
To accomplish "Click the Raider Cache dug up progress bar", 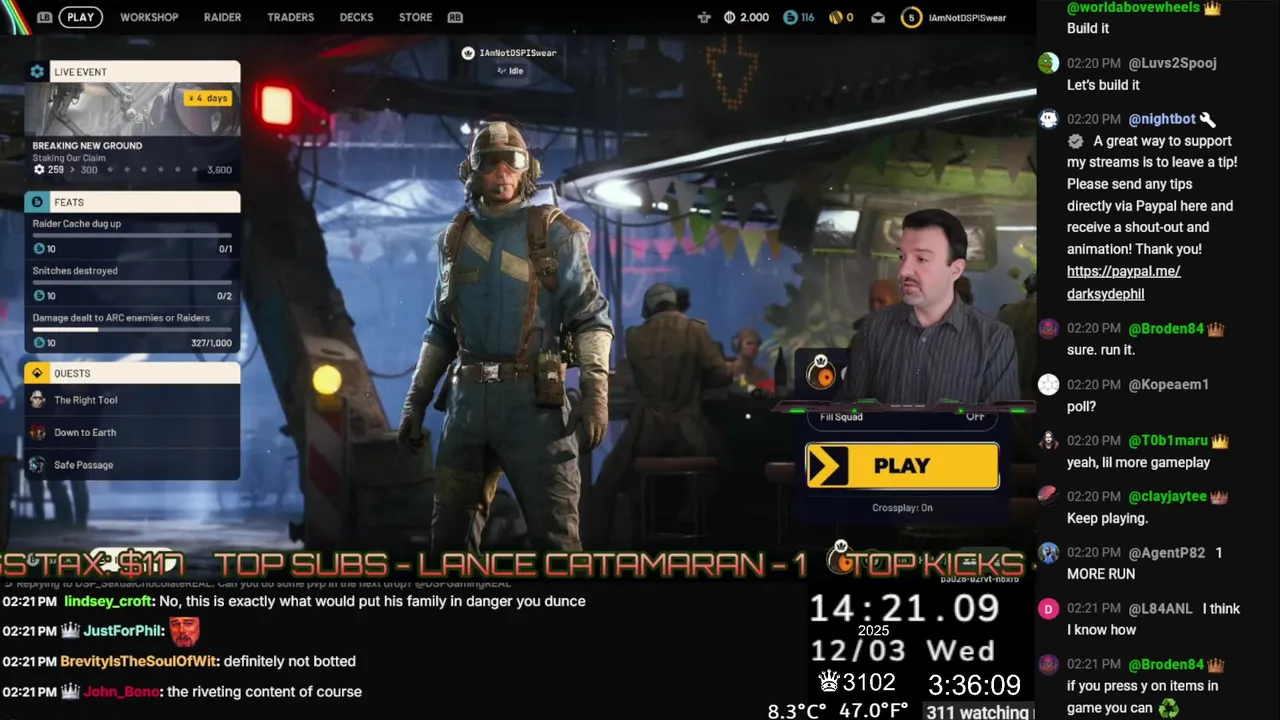I will (x=132, y=235).
